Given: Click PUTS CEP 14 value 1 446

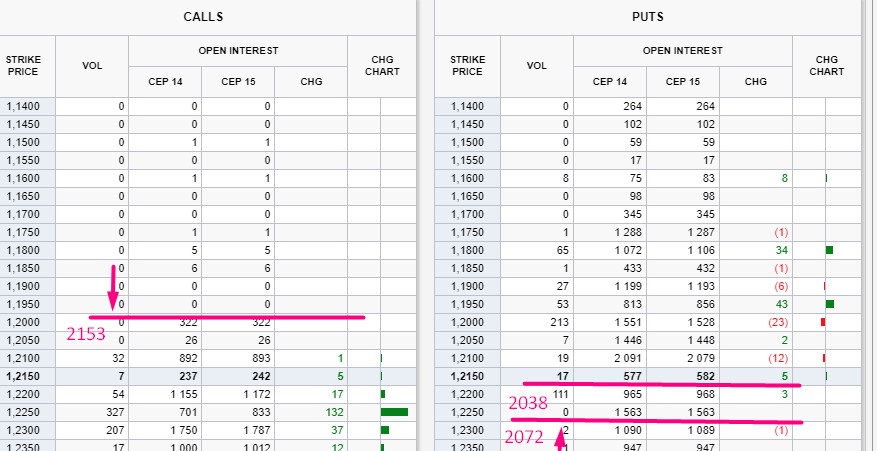Looking at the screenshot, I should point(629,340).
